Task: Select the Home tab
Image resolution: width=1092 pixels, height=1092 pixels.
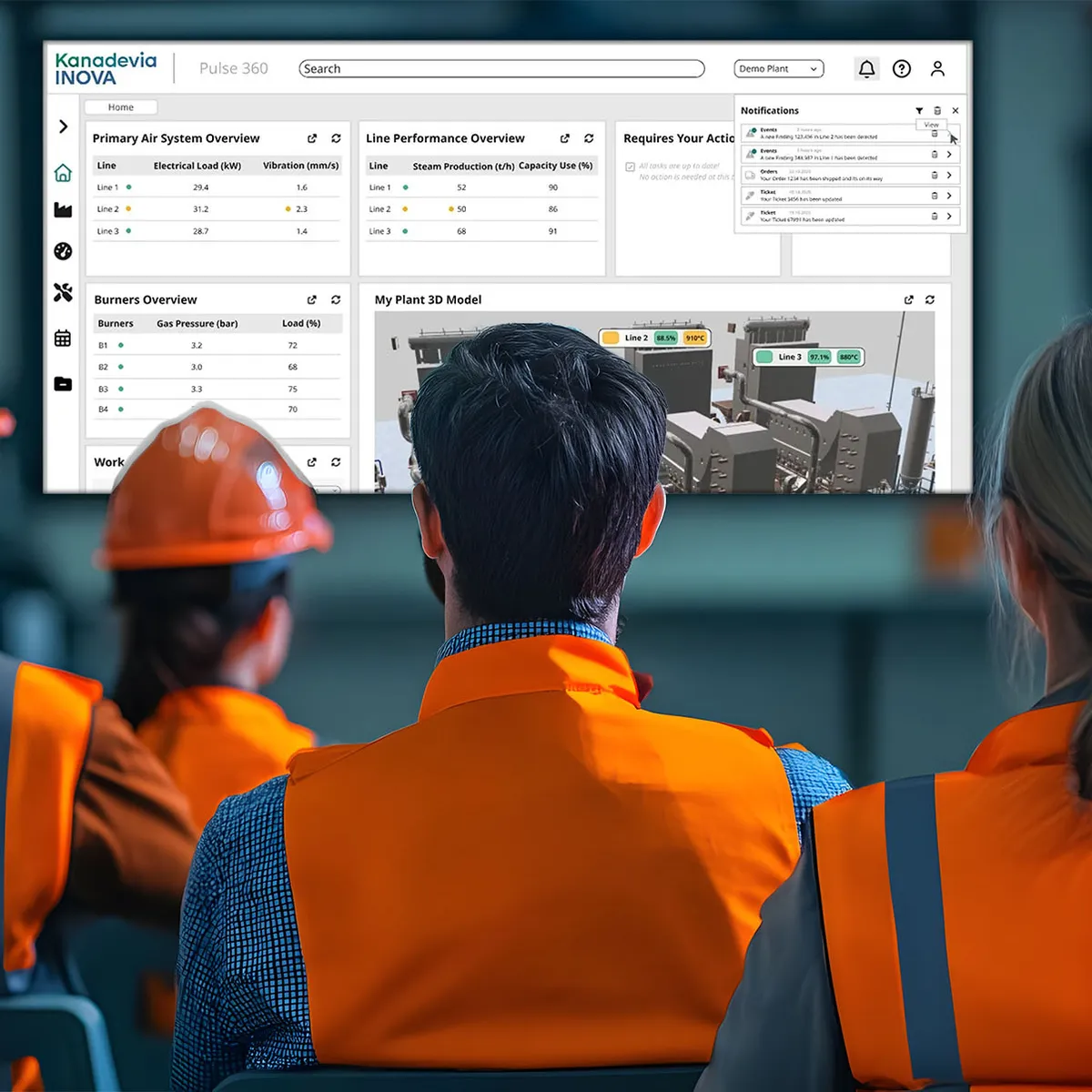Action: pos(121,107)
